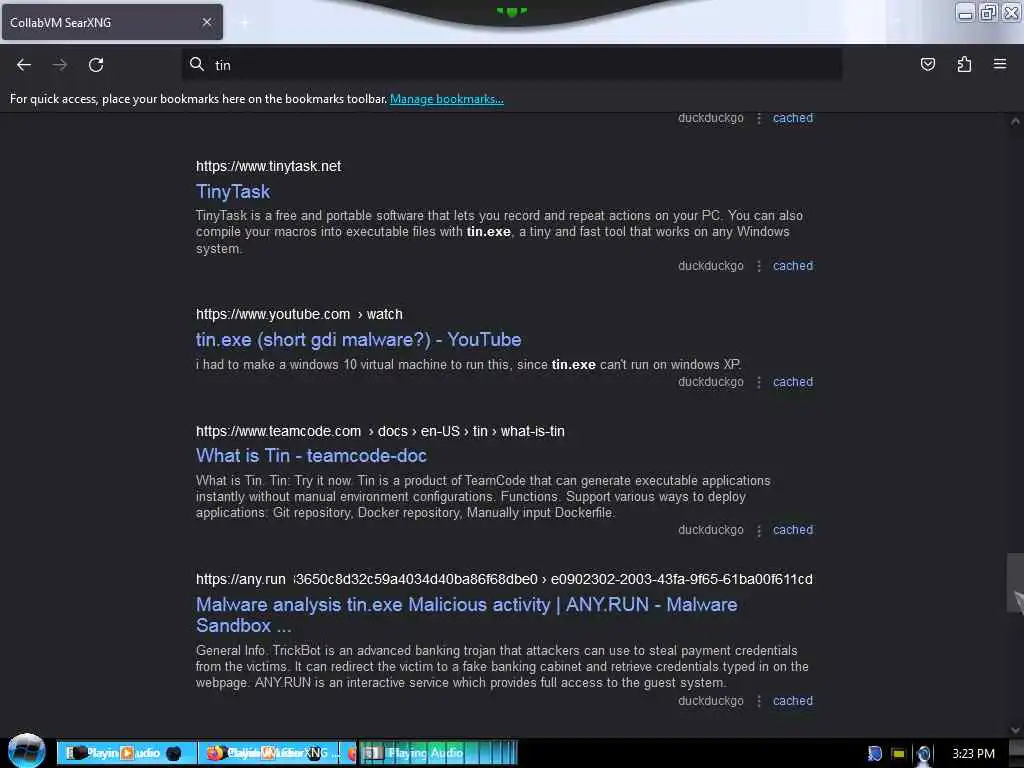Expand options dots beside TinyTask cached link

tap(759, 266)
